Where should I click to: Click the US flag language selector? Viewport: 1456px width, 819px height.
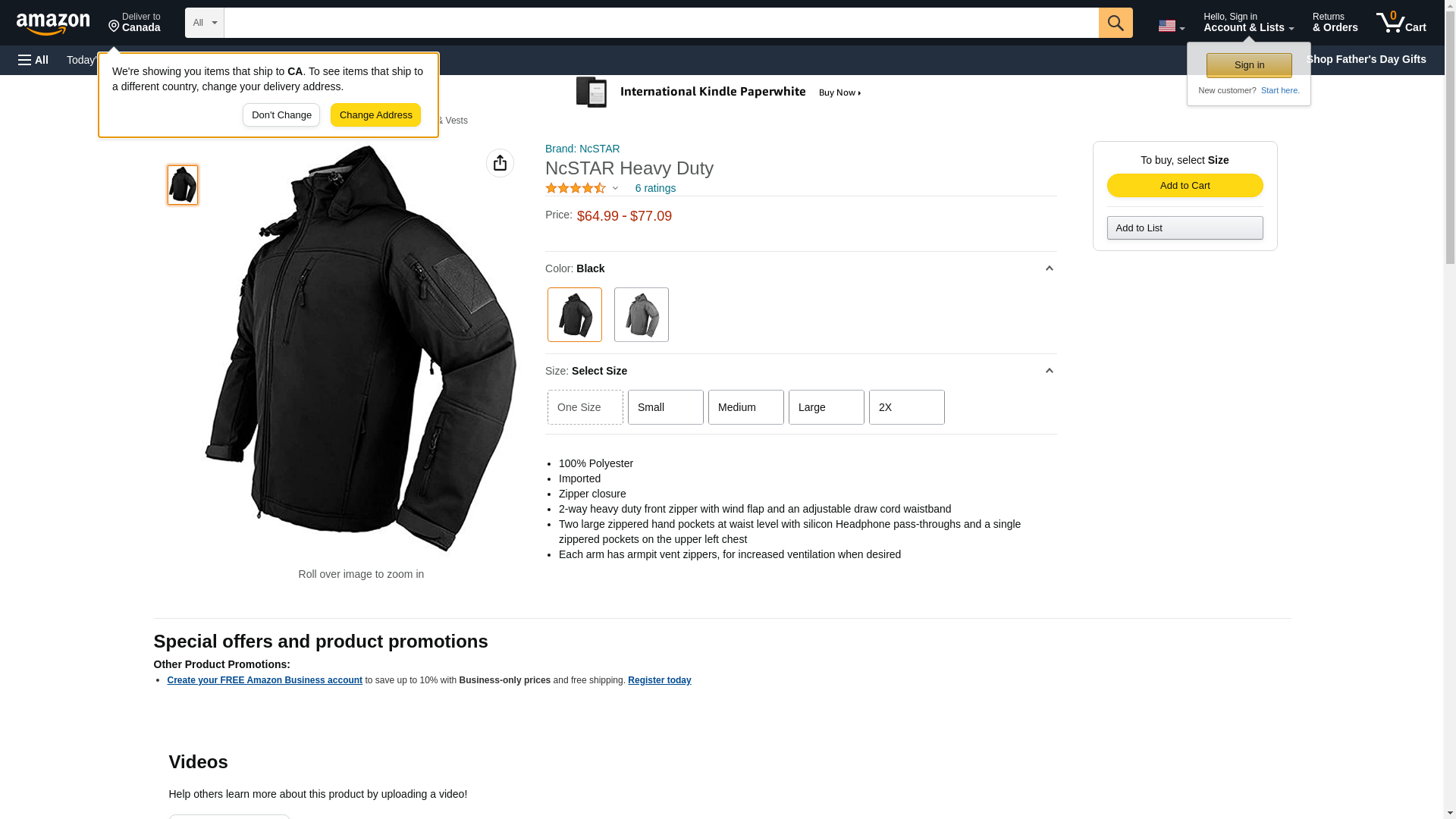tap(1171, 26)
